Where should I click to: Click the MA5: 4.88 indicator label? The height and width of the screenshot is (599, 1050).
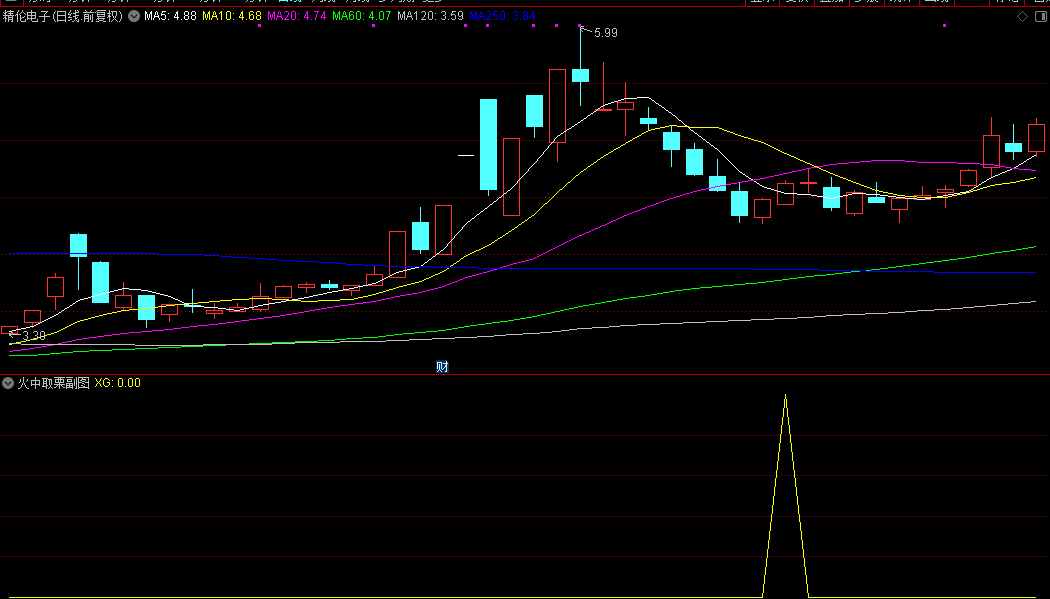tap(170, 16)
